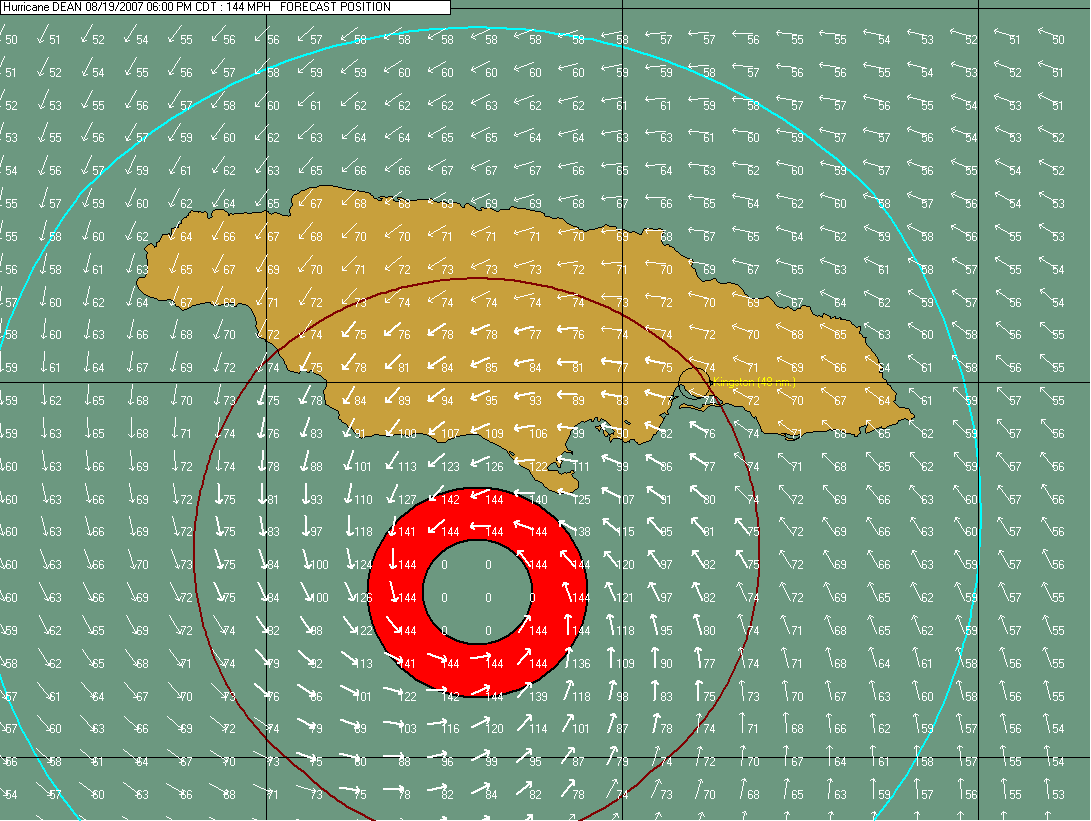Click the 124 wind speed value

363,565
